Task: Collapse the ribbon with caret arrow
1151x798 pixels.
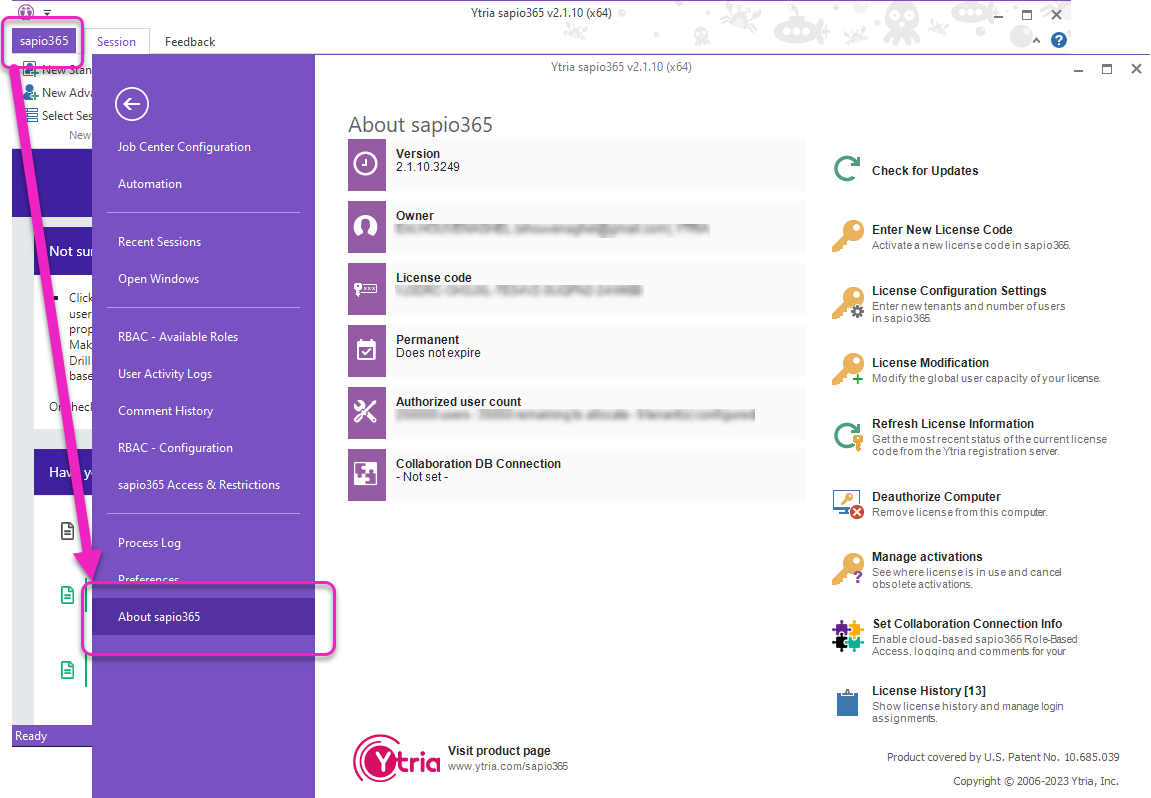Action: [1036, 41]
